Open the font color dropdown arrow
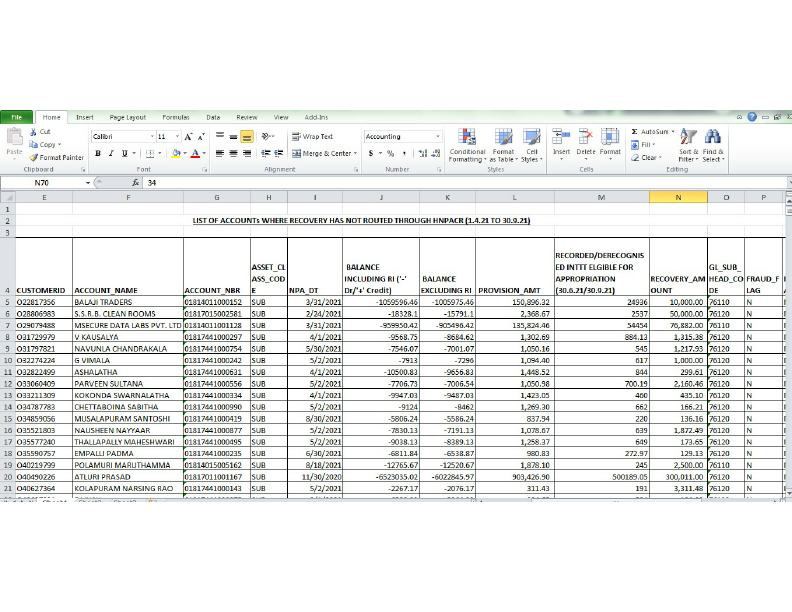Screen dimensions: 792x612 point(204,154)
